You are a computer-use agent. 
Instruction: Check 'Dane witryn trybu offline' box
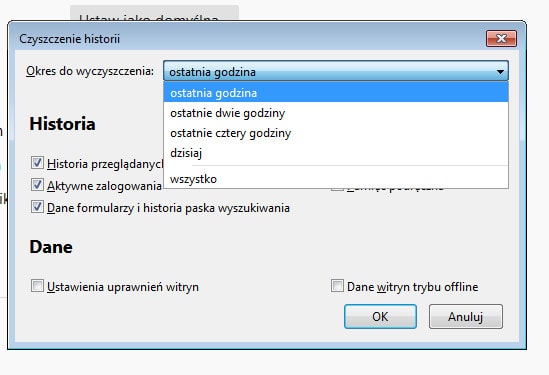point(337,286)
